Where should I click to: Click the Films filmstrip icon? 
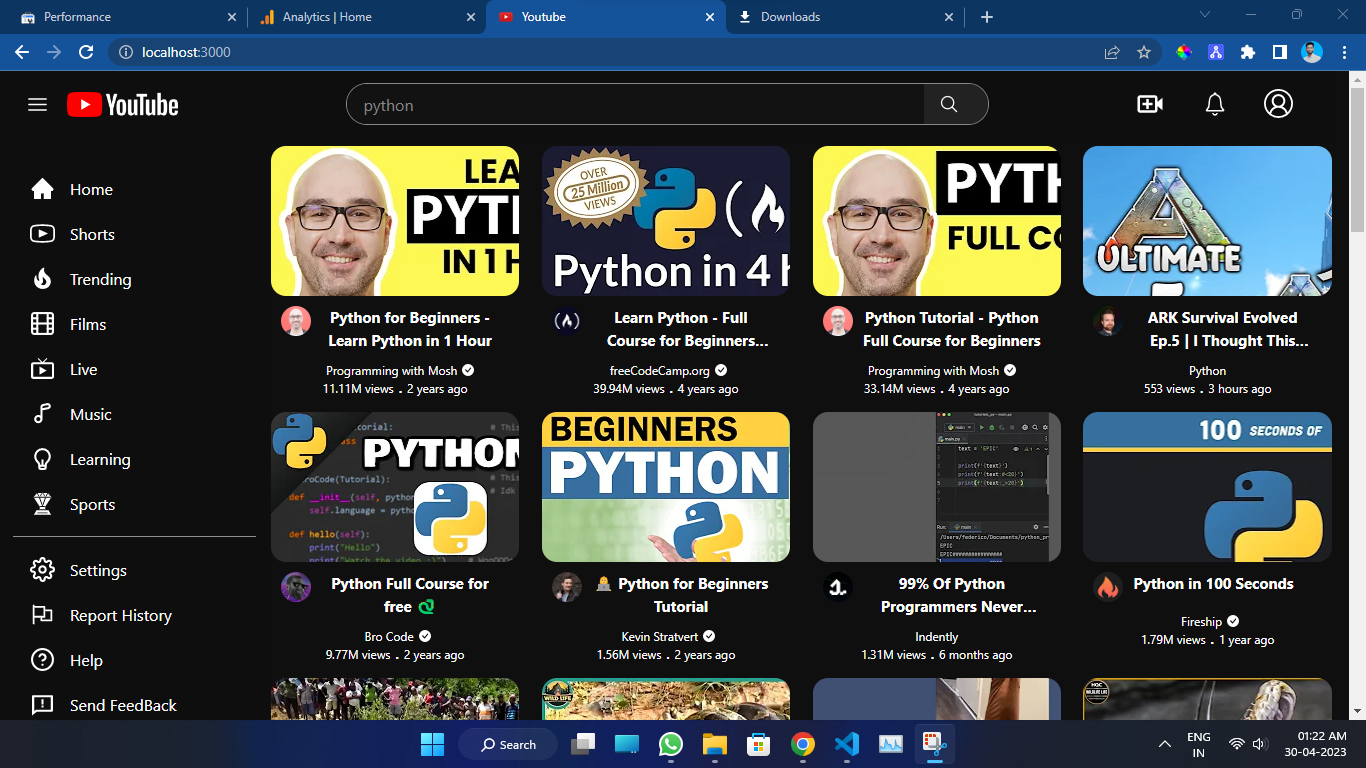point(42,324)
